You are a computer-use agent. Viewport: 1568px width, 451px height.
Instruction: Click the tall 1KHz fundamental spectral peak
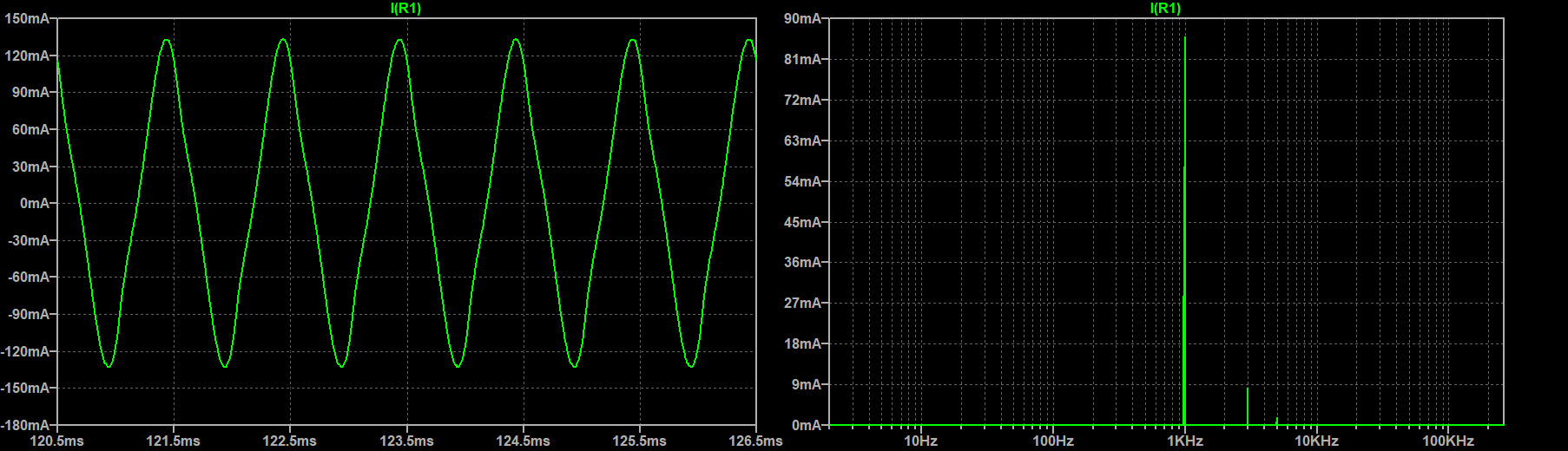(1185, 230)
